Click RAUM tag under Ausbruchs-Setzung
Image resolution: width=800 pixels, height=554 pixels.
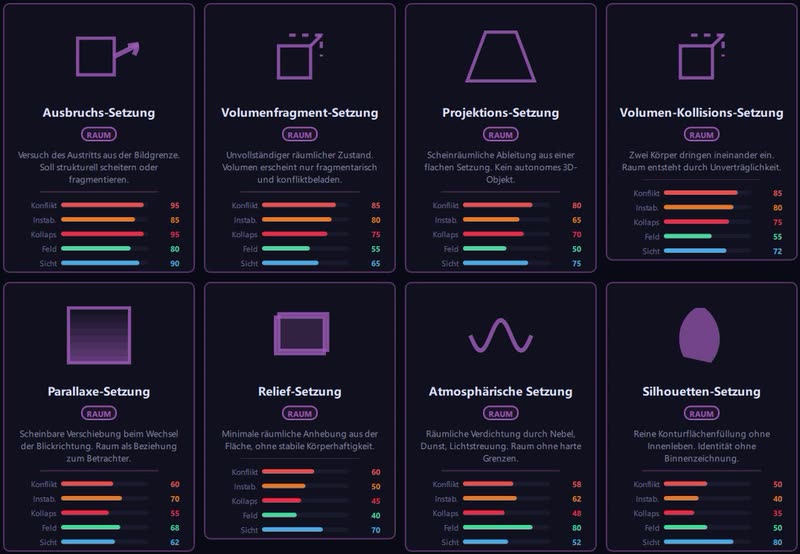coord(99,135)
